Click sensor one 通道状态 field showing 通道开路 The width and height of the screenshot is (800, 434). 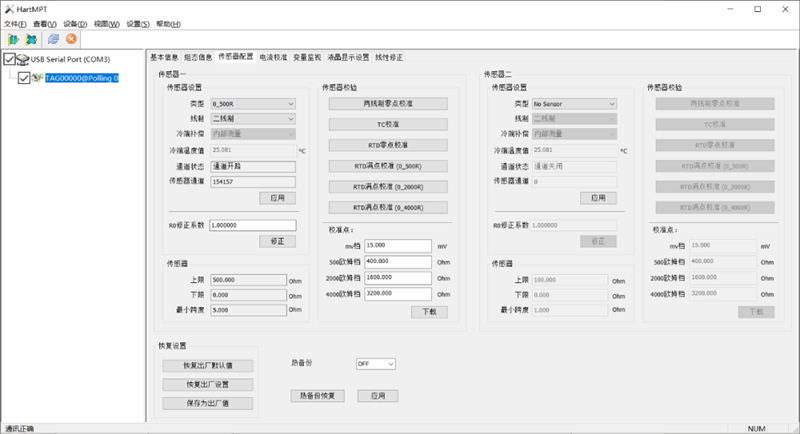253,167
